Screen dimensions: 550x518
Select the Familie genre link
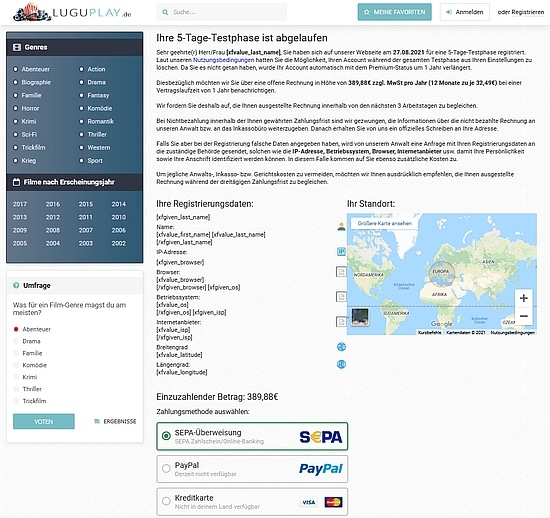click(x=31, y=95)
